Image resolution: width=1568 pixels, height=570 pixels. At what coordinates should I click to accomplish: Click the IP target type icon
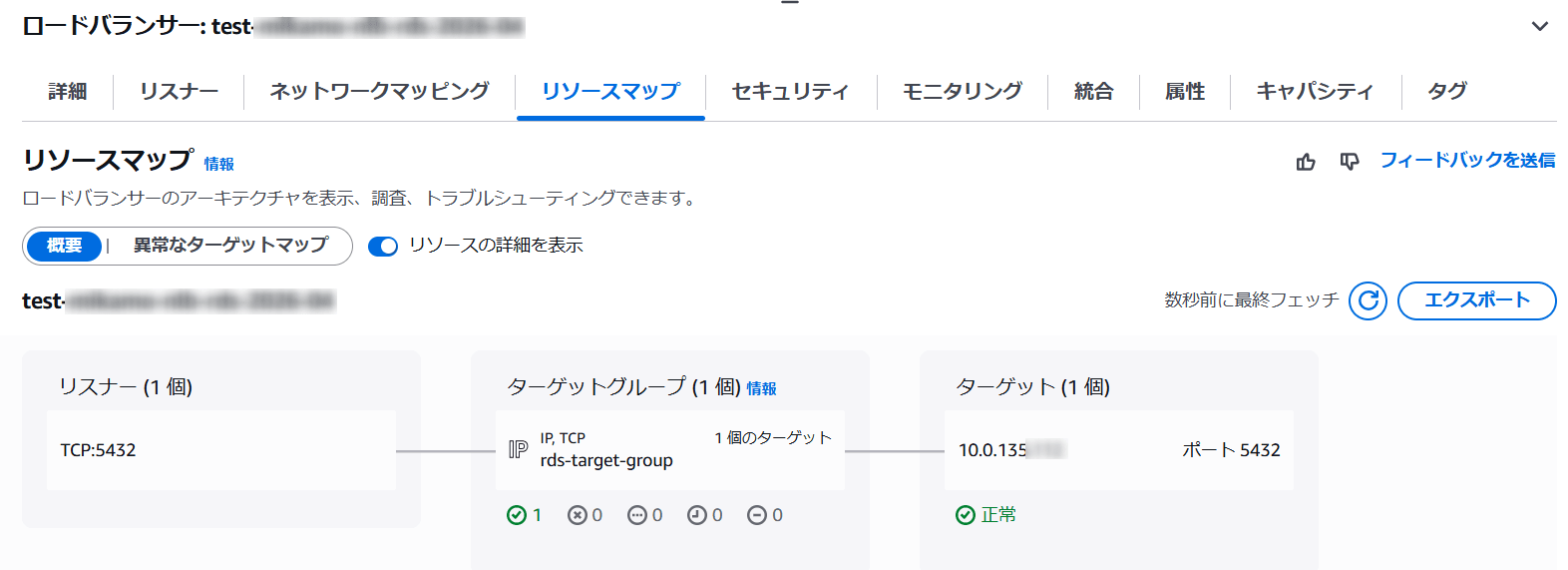(519, 449)
